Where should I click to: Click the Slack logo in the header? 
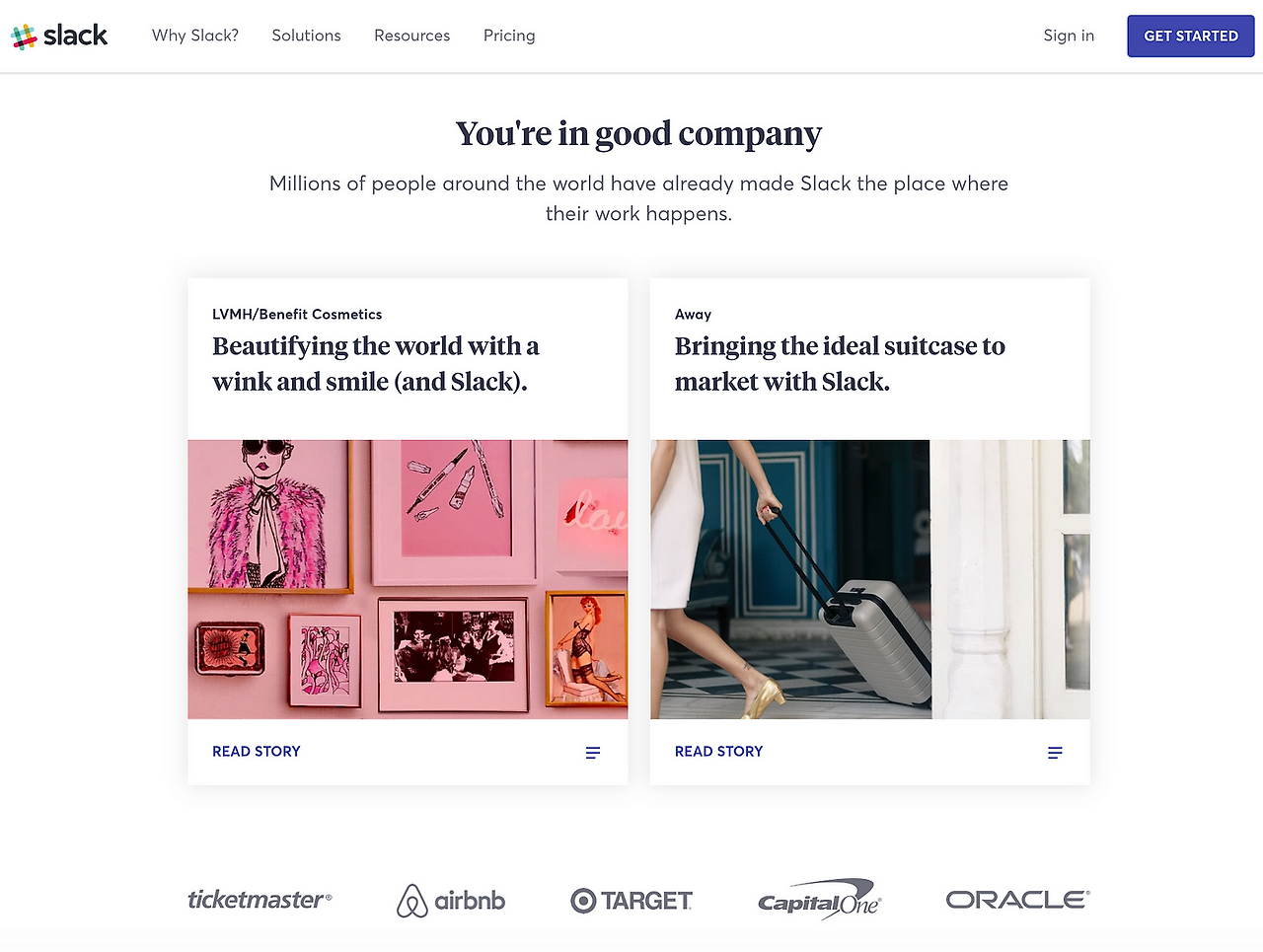[x=59, y=36]
